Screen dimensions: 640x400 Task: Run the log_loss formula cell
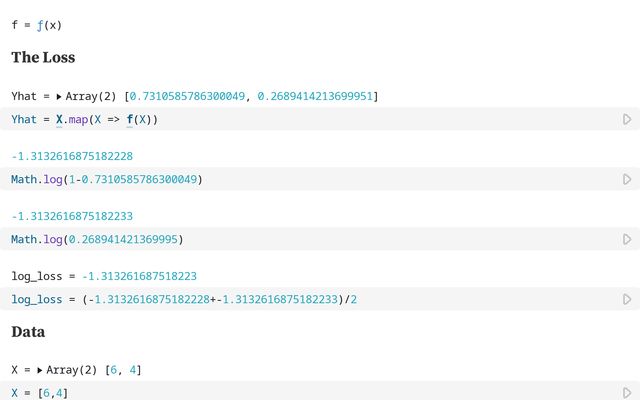[627, 300]
